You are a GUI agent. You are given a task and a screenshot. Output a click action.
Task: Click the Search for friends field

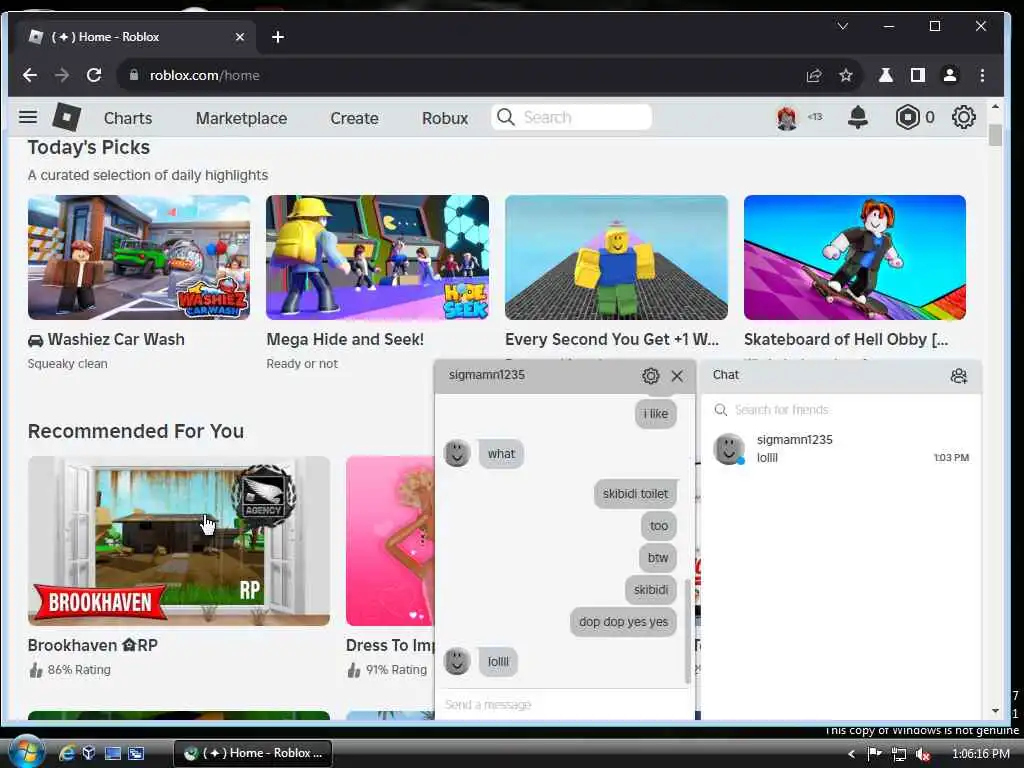pyautogui.click(x=839, y=410)
